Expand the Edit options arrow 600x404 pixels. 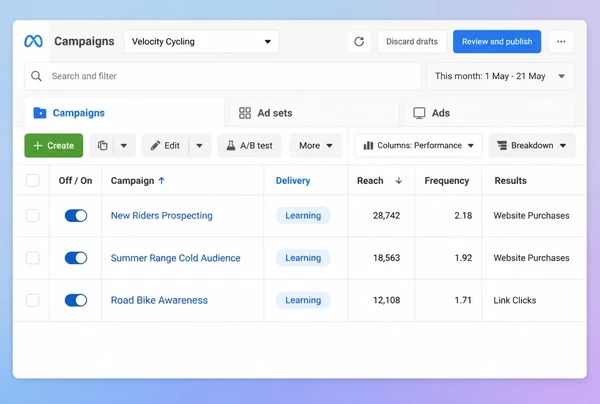pyautogui.click(x=199, y=145)
